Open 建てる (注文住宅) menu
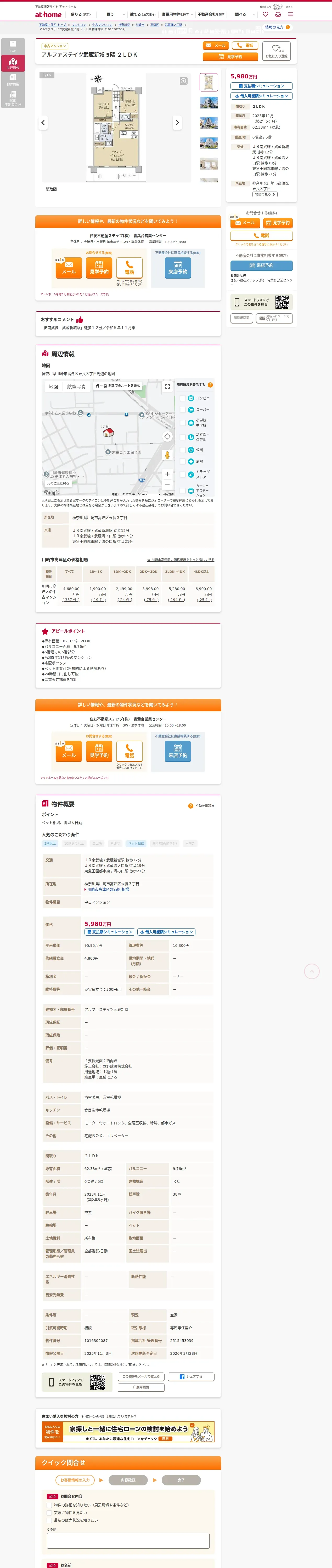Image resolution: width=332 pixels, height=1568 pixels. [x=143, y=14]
